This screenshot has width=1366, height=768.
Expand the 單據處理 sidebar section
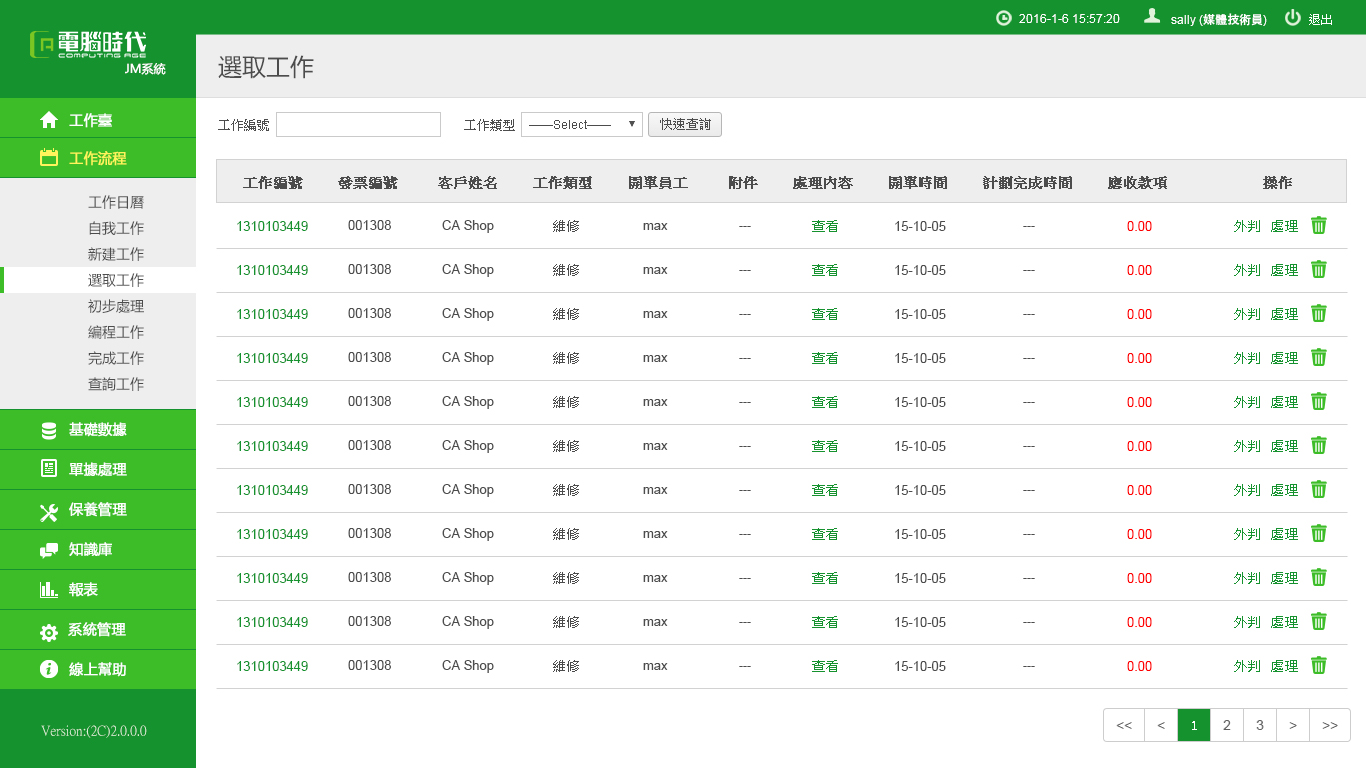click(97, 470)
